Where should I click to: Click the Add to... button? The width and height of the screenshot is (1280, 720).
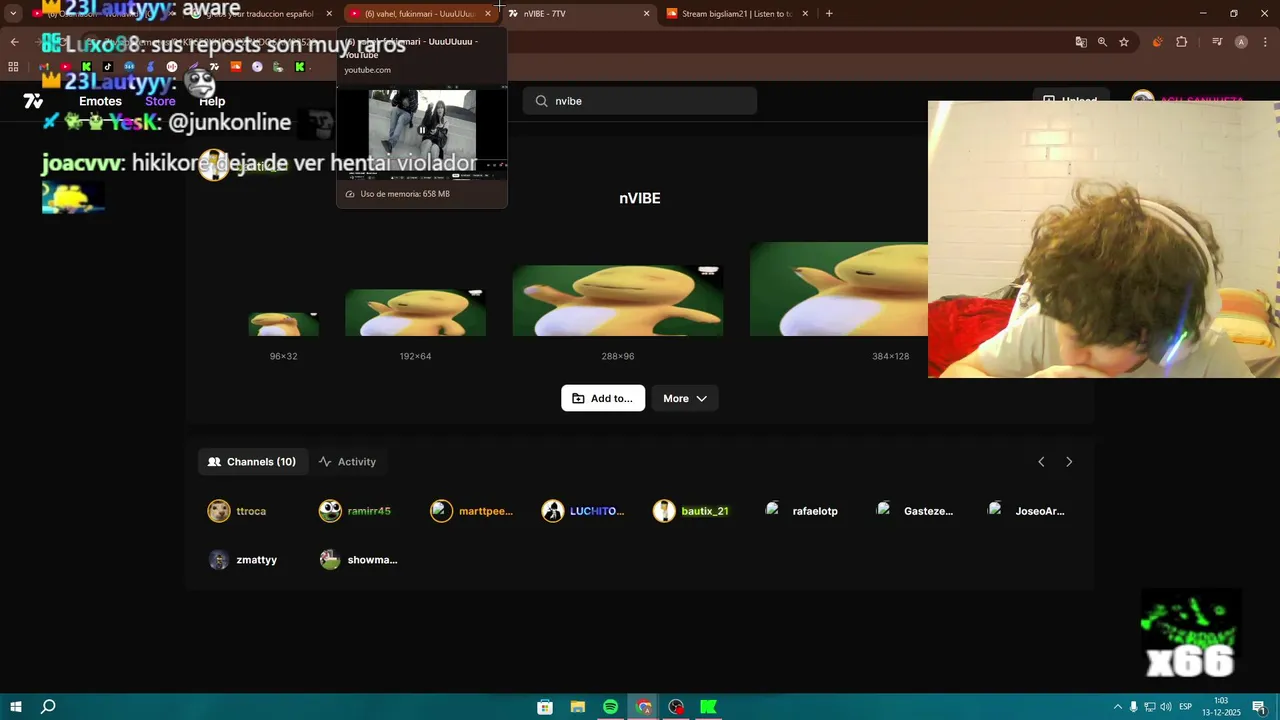(x=603, y=398)
